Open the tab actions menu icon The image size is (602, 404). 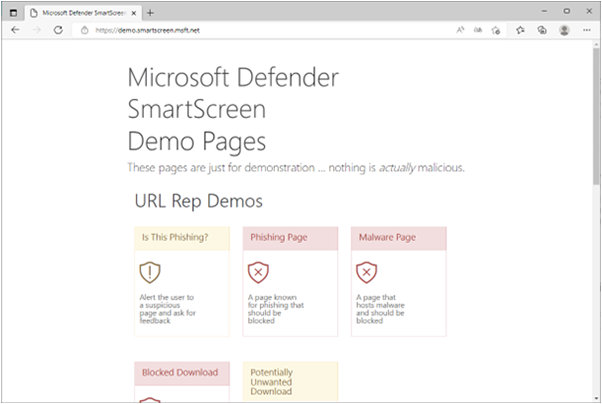tap(13, 13)
